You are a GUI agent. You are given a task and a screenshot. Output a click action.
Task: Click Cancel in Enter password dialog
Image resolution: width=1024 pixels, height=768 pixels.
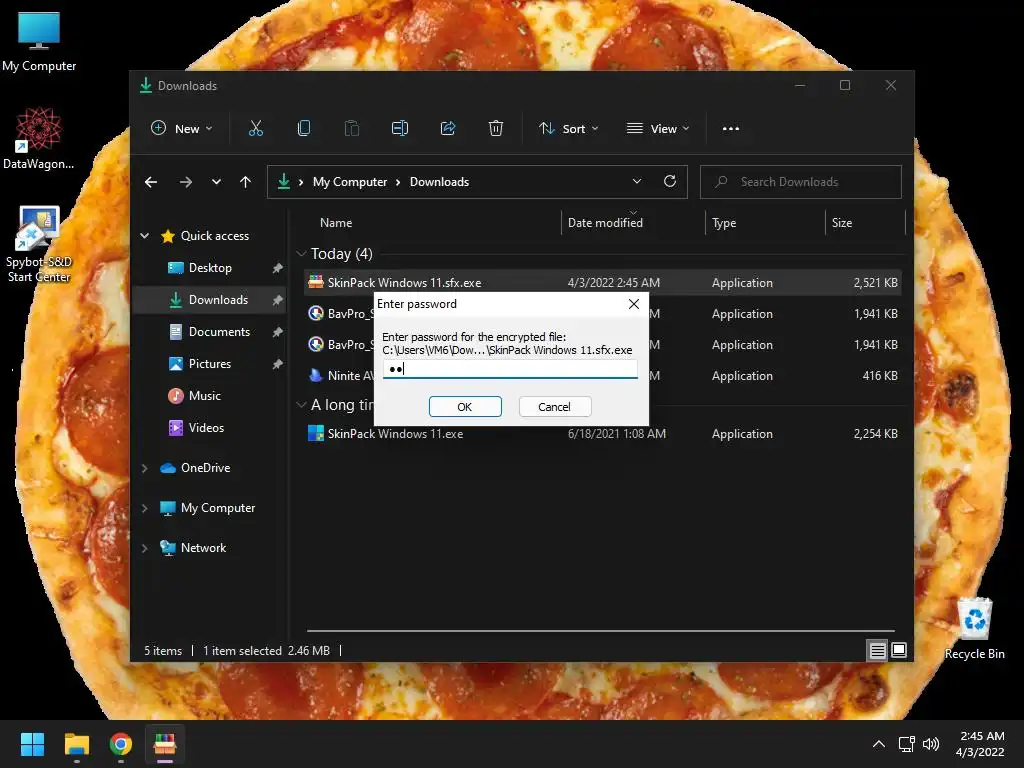tap(554, 406)
